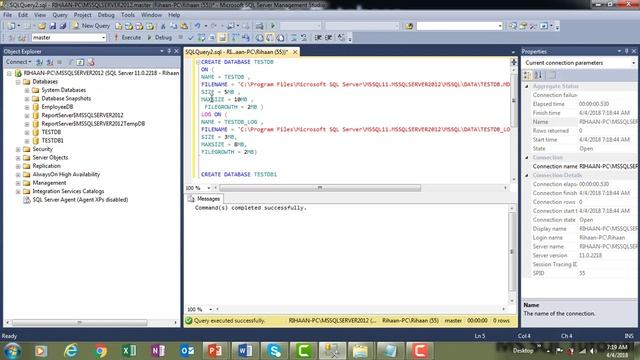Click the Object Explorer horizontal scrollbar
640x360 pixels.
point(79,322)
